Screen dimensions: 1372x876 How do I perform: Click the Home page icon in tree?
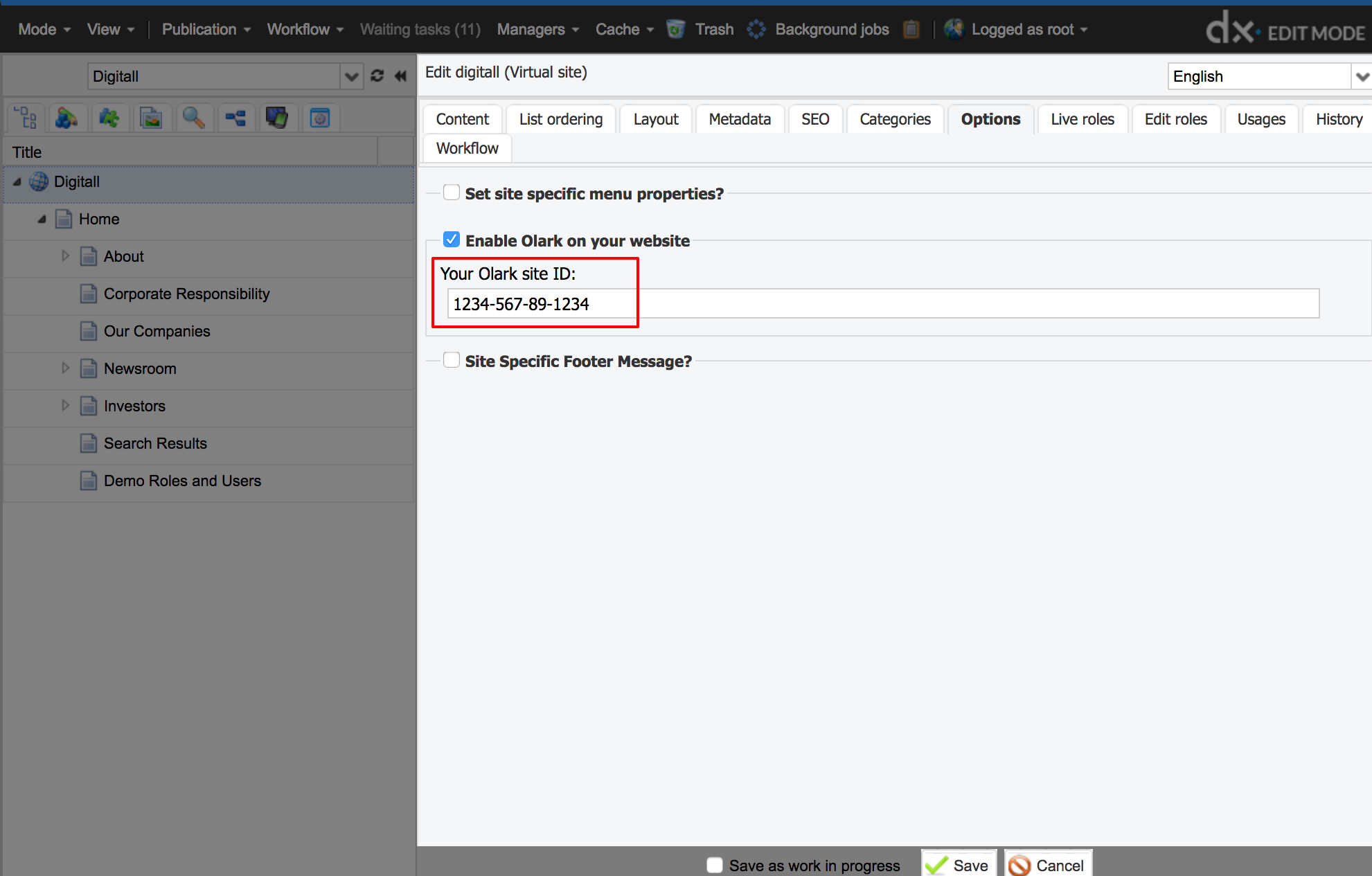coord(64,219)
